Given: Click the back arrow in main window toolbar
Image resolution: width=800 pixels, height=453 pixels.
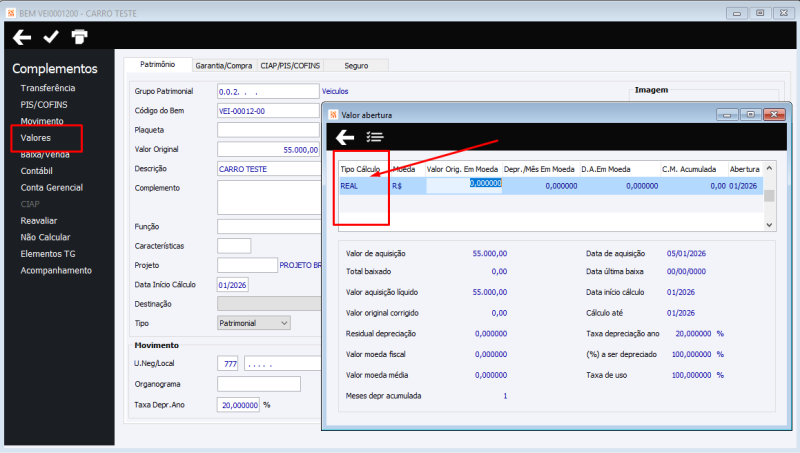Looking at the screenshot, I should [x=22, y=37].
